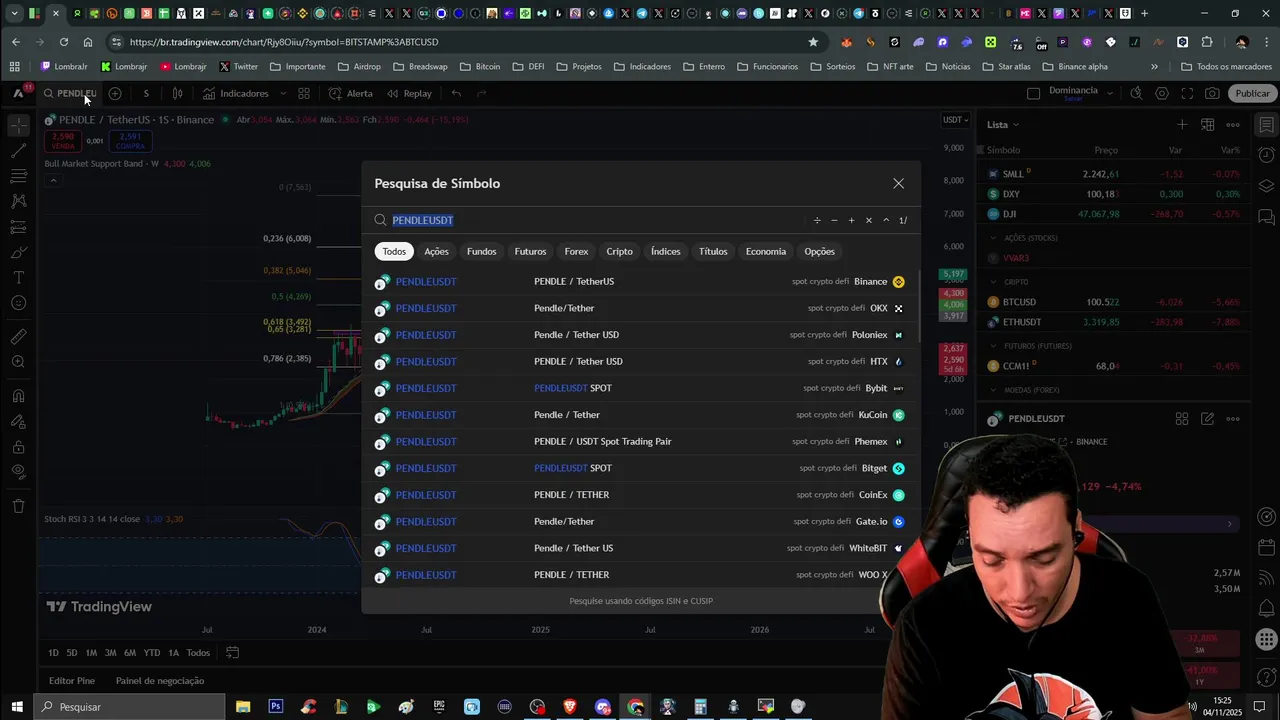Choose PENDLEUSDT result from Bybit

click(640, 388)
